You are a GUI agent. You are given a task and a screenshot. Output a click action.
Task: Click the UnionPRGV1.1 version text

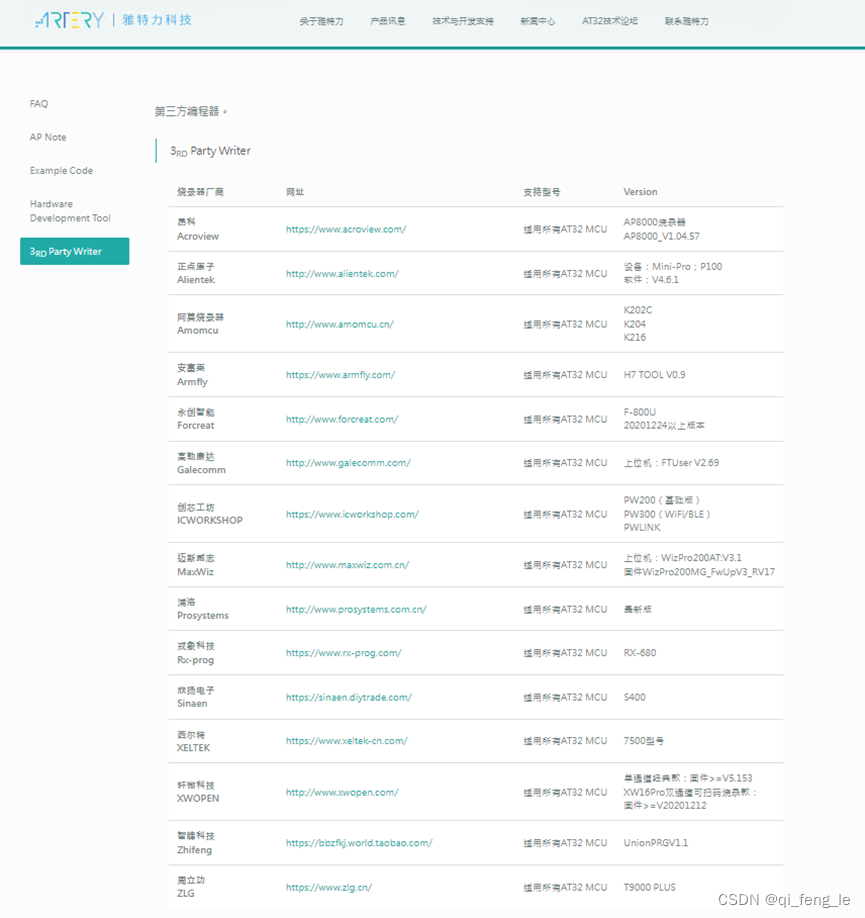[x=655, y=842]
